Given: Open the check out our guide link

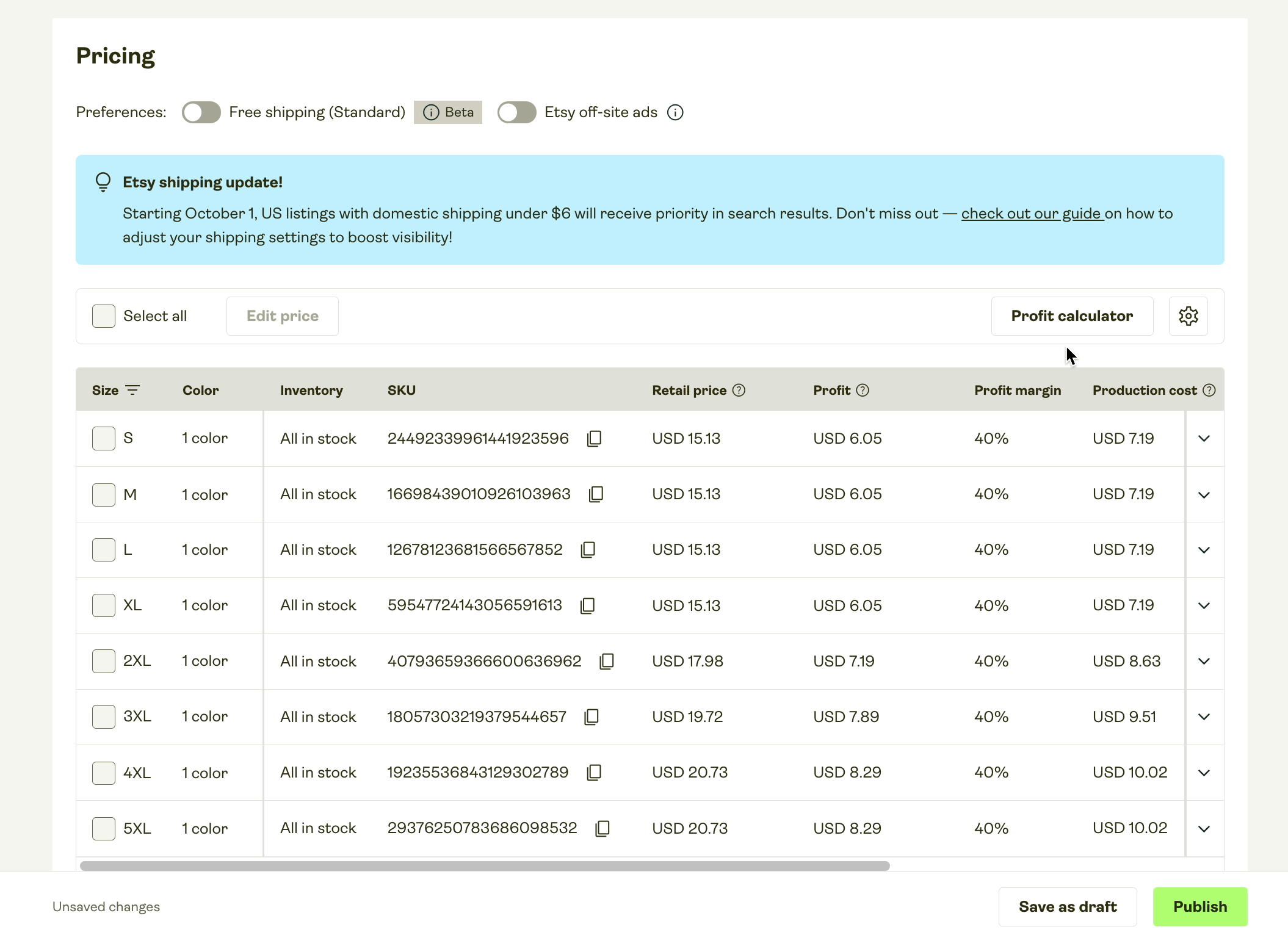Looking at the screenshot, I should (x=1032, y=214).
